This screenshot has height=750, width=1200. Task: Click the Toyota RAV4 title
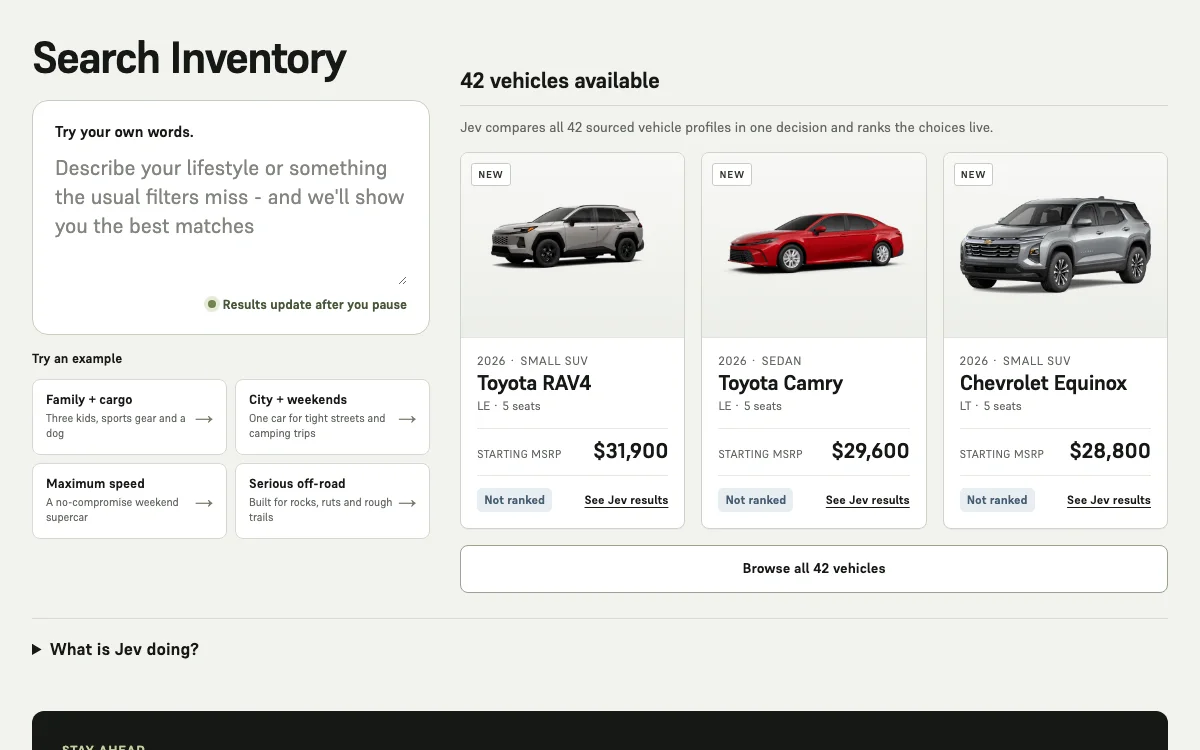point(534,383)
